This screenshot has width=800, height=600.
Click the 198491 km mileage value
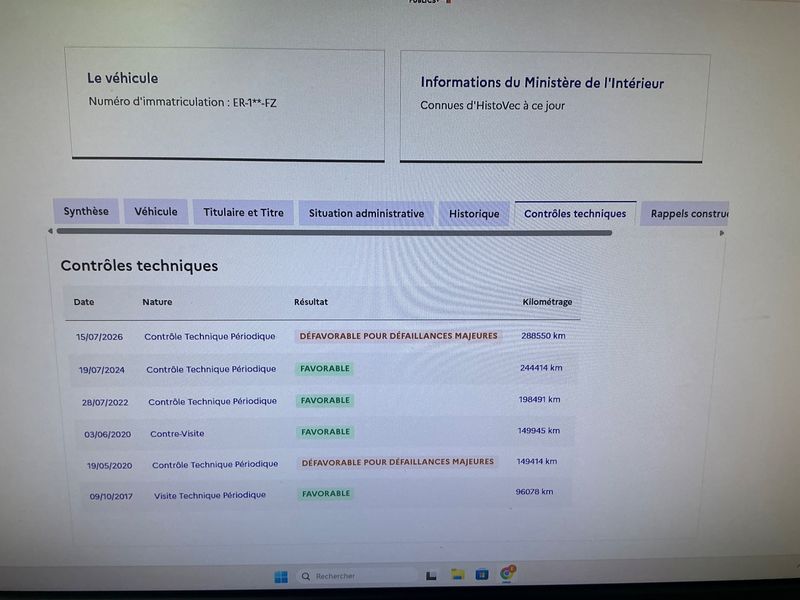539,399
